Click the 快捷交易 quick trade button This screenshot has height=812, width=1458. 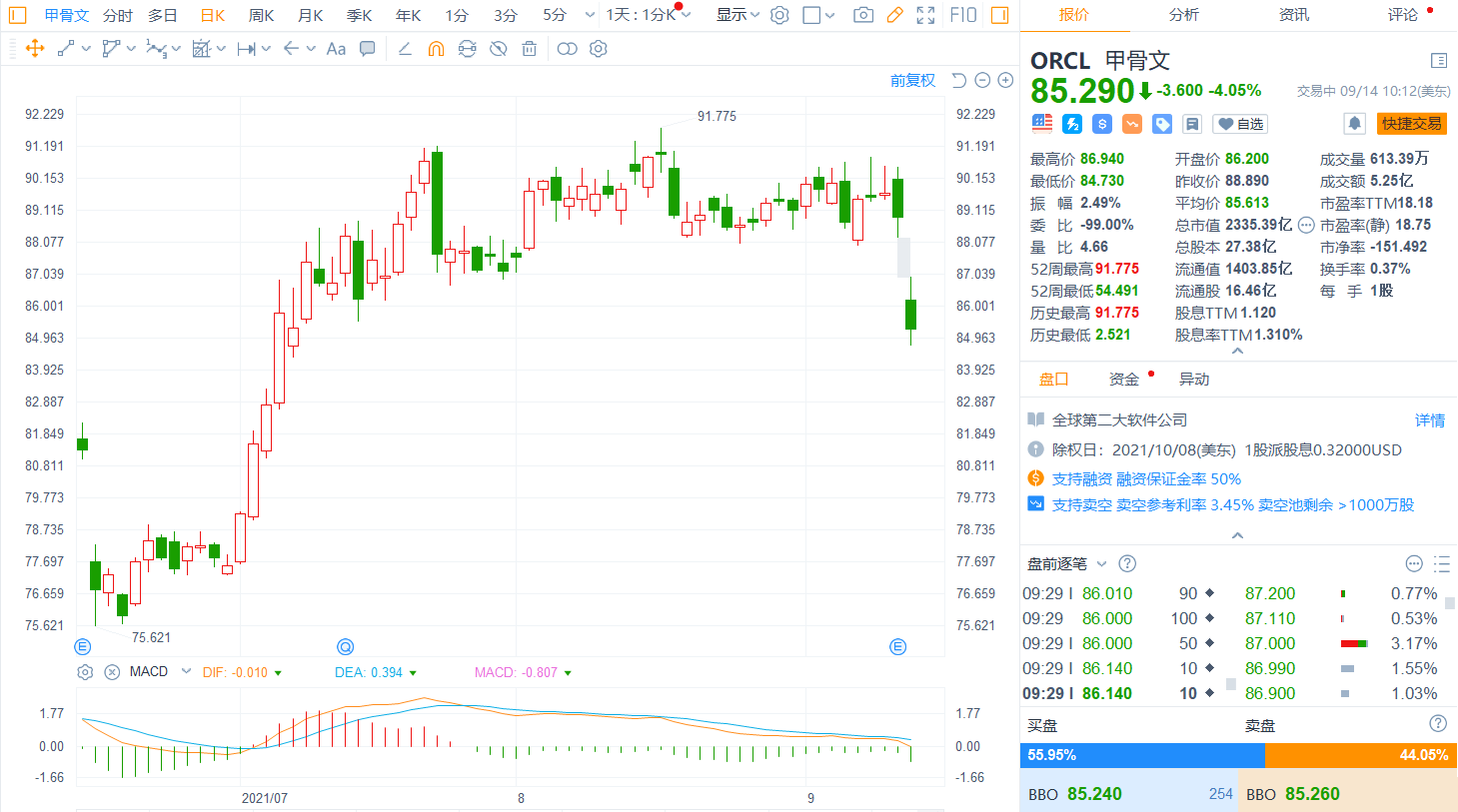click(x=1411, y=123)
